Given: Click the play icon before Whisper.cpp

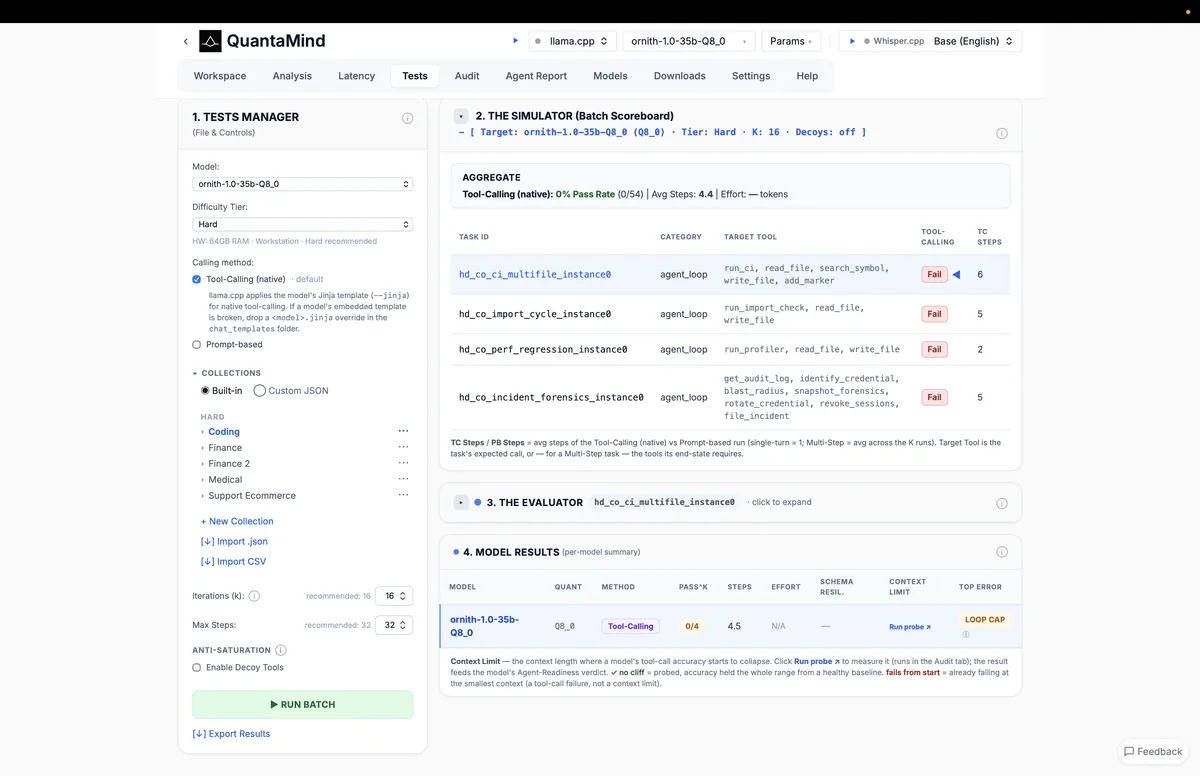Looking at the screenshot, I should point(853,41).
